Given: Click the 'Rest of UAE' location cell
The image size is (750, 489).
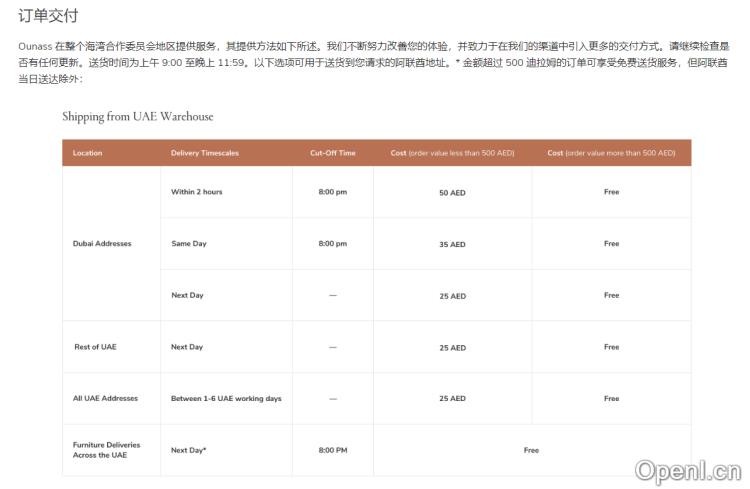Looking at the screenshot, I should tap(95, 347).
